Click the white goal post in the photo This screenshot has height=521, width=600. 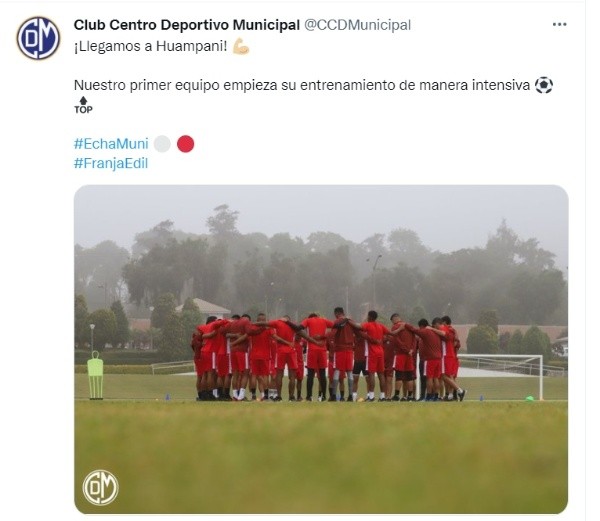click(x=501, y=376)
